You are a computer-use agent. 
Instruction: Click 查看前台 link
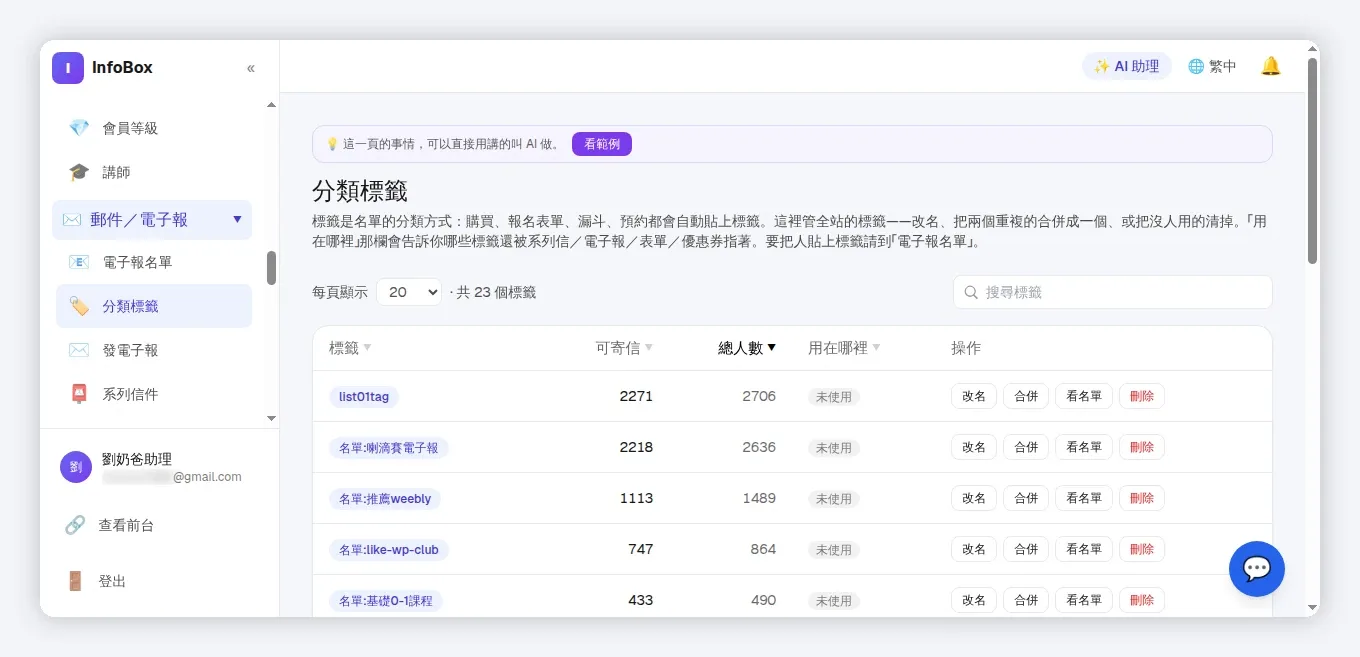click(x=126, y=525)
